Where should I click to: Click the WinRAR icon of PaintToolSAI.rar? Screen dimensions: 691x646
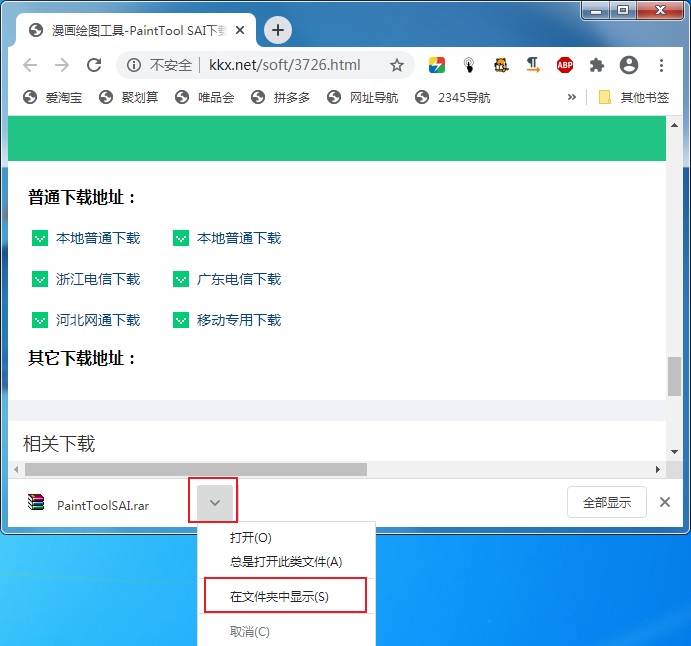click(x=36, y=502)
